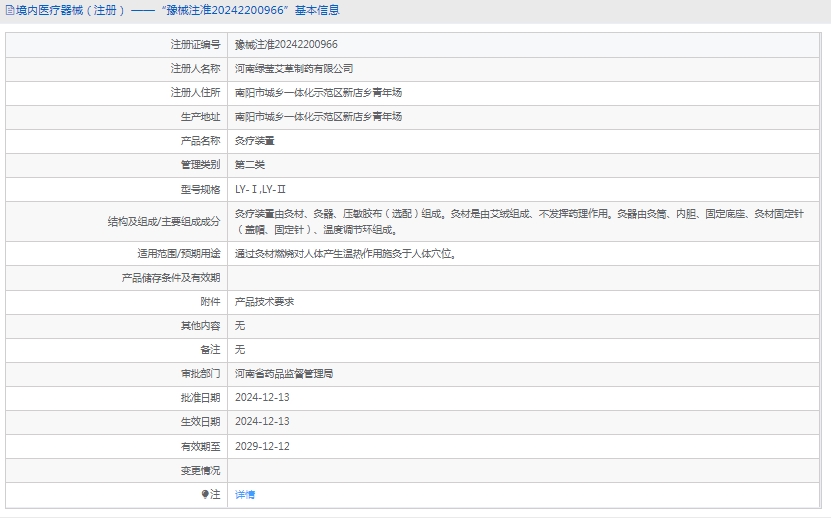The image size is (831, 518).
Task: Click the lightbulb icon beside 注 label
Action: tap(205, 494)
